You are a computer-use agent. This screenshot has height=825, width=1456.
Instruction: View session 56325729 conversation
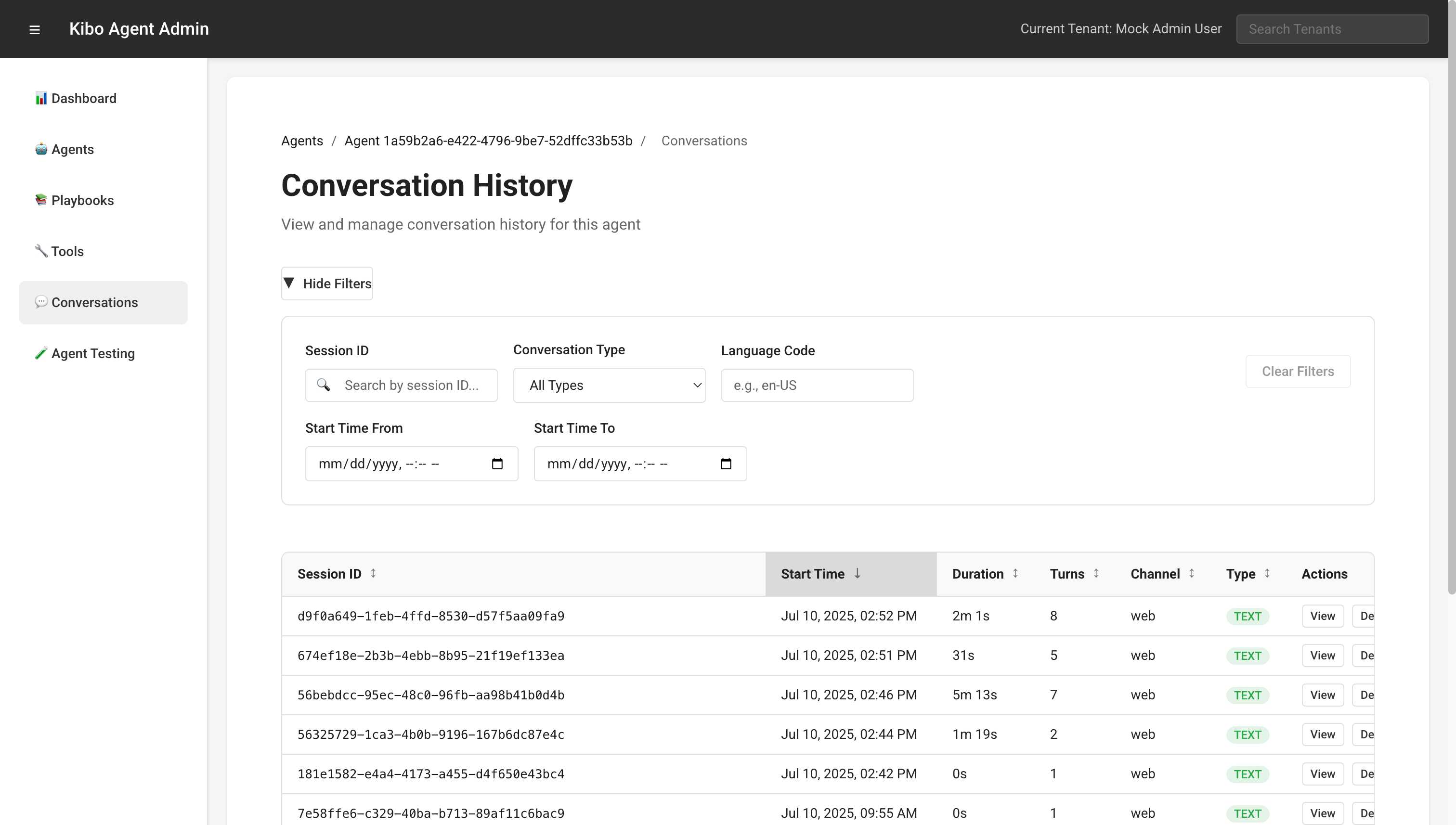1322,735
